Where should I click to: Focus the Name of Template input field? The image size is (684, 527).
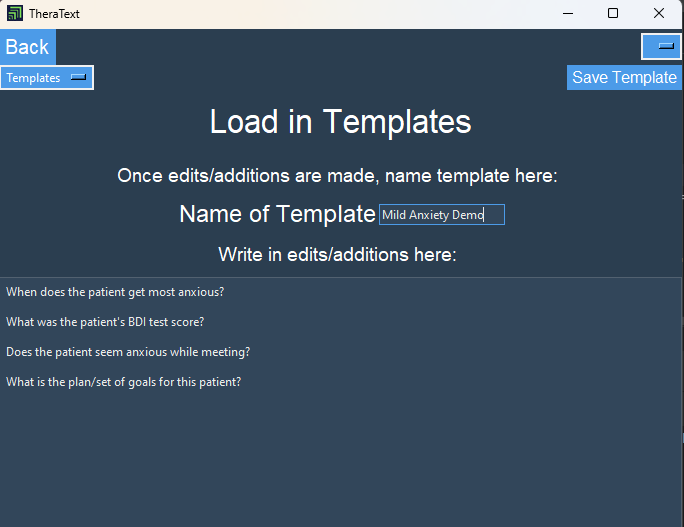[x=442, y=215]
